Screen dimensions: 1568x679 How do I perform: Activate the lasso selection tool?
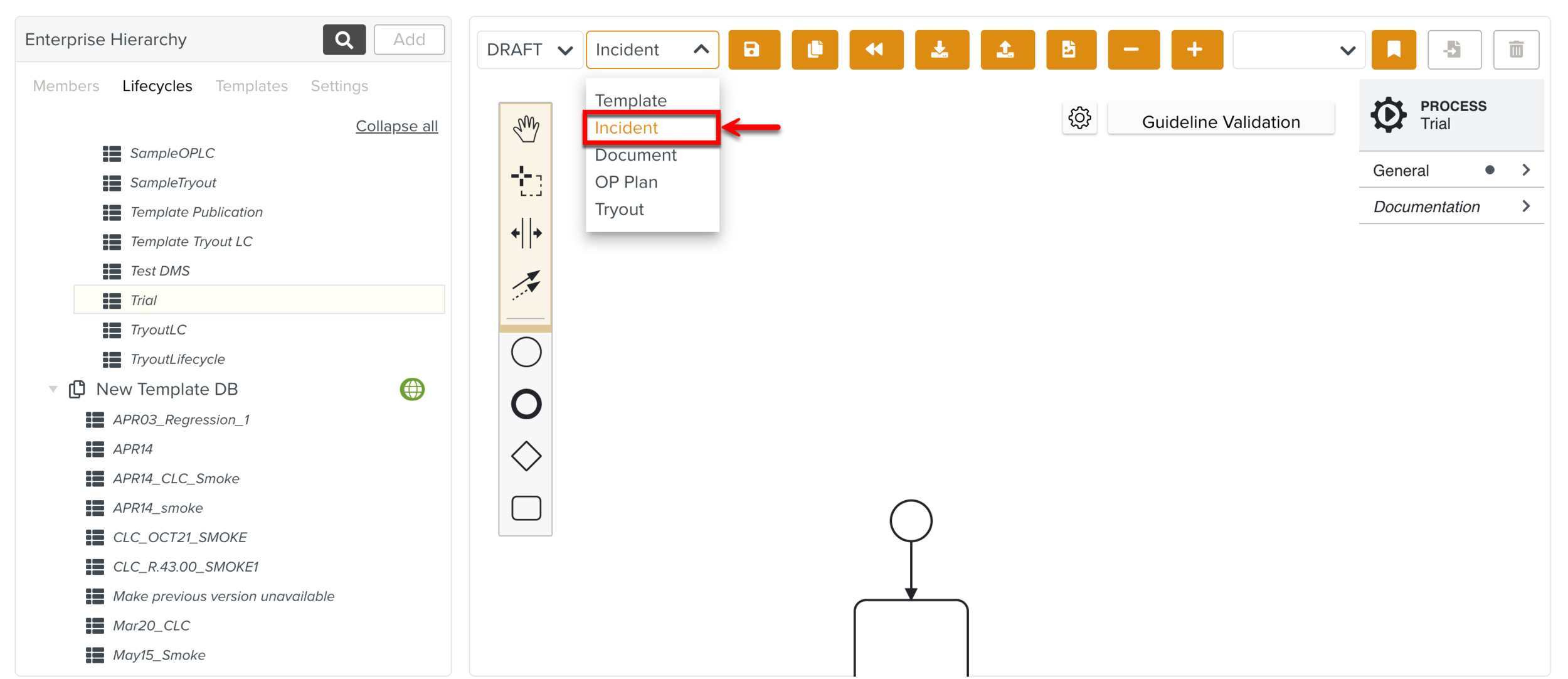click(x=526, y=181)
